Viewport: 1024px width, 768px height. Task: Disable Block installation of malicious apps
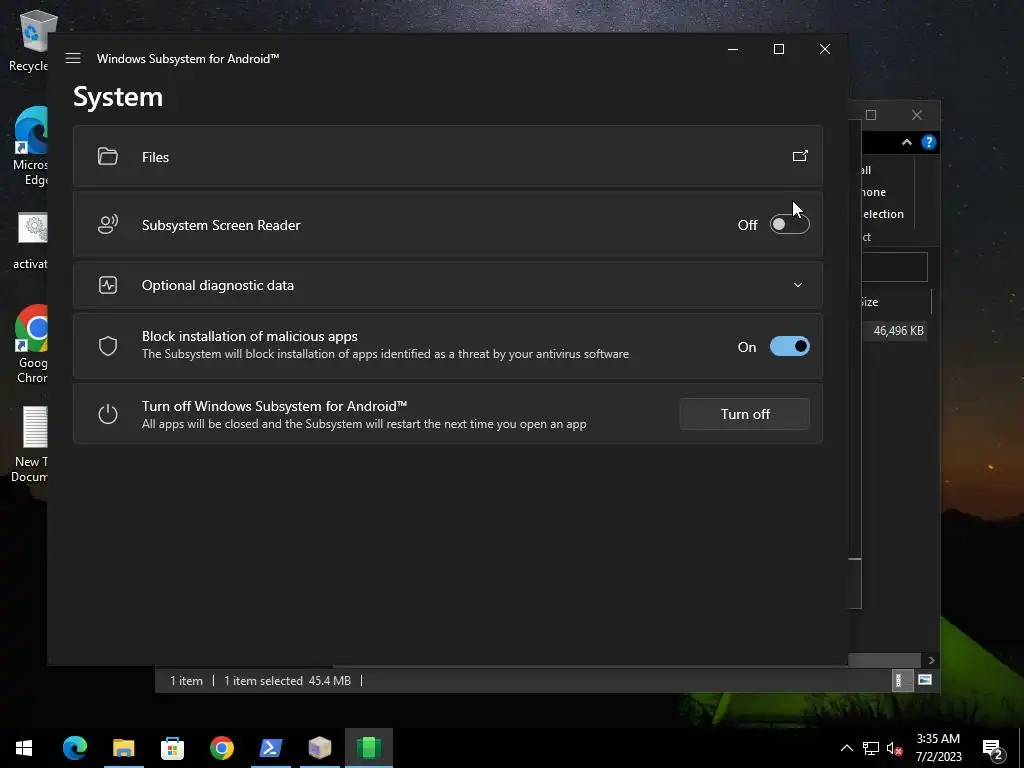[x=790, y=347]
